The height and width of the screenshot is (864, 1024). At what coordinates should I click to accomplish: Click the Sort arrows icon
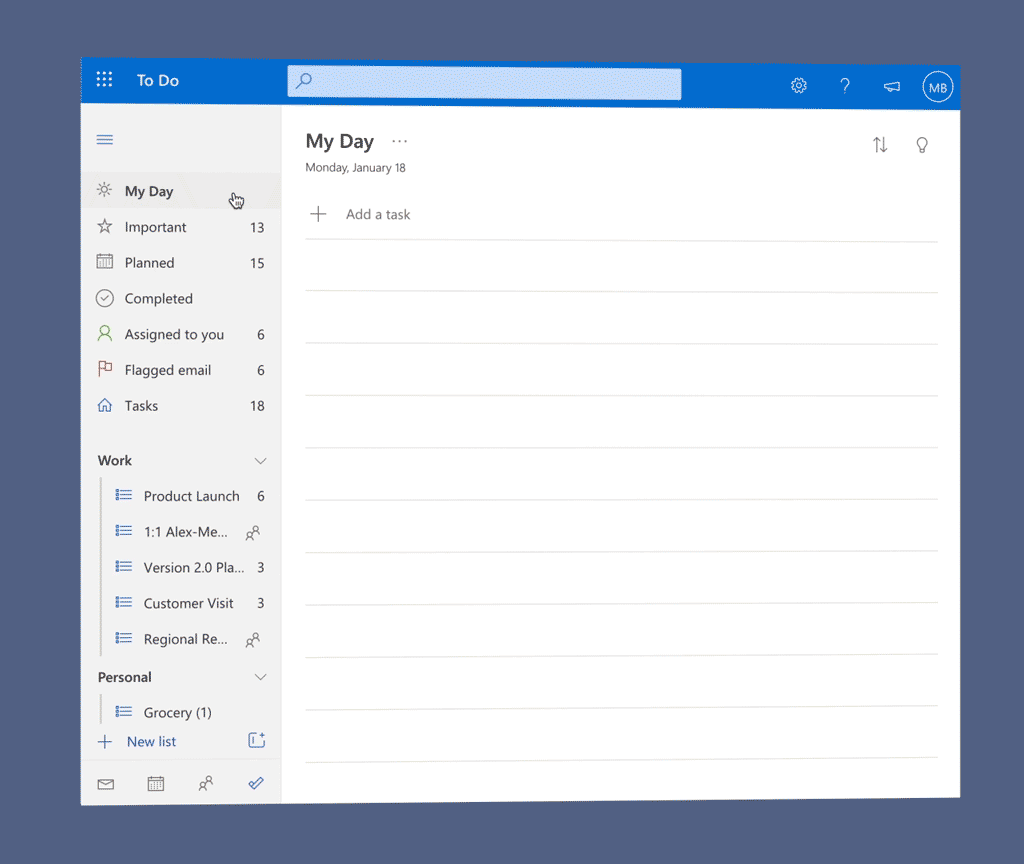click(880, 145)
